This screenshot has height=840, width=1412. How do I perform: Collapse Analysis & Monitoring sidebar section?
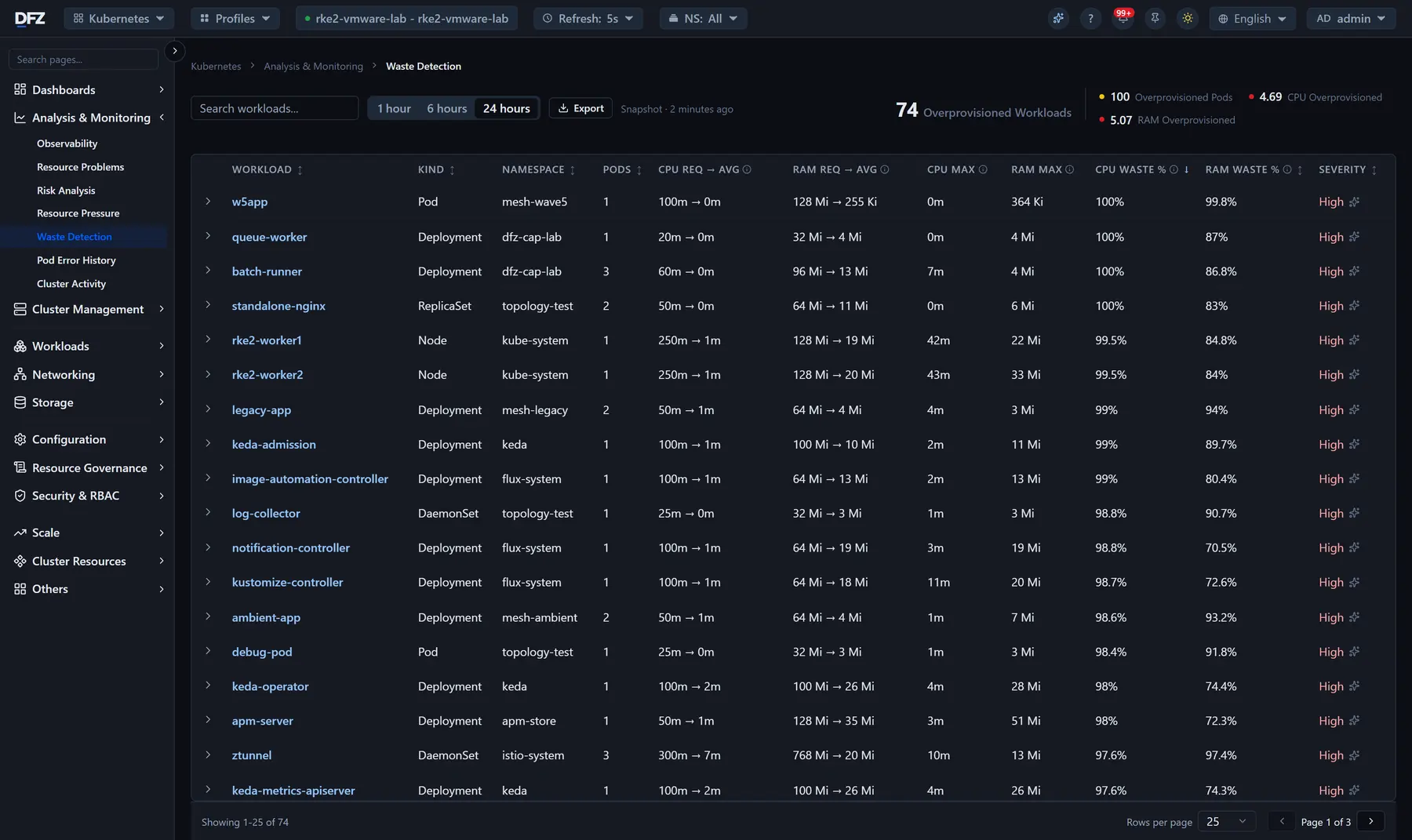click(x=89, y=118)
